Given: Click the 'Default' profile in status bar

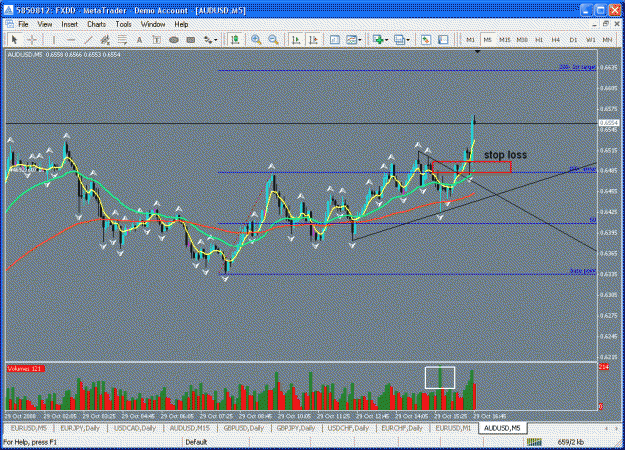Looking at the screenshot, I should [x=196, y=442].
